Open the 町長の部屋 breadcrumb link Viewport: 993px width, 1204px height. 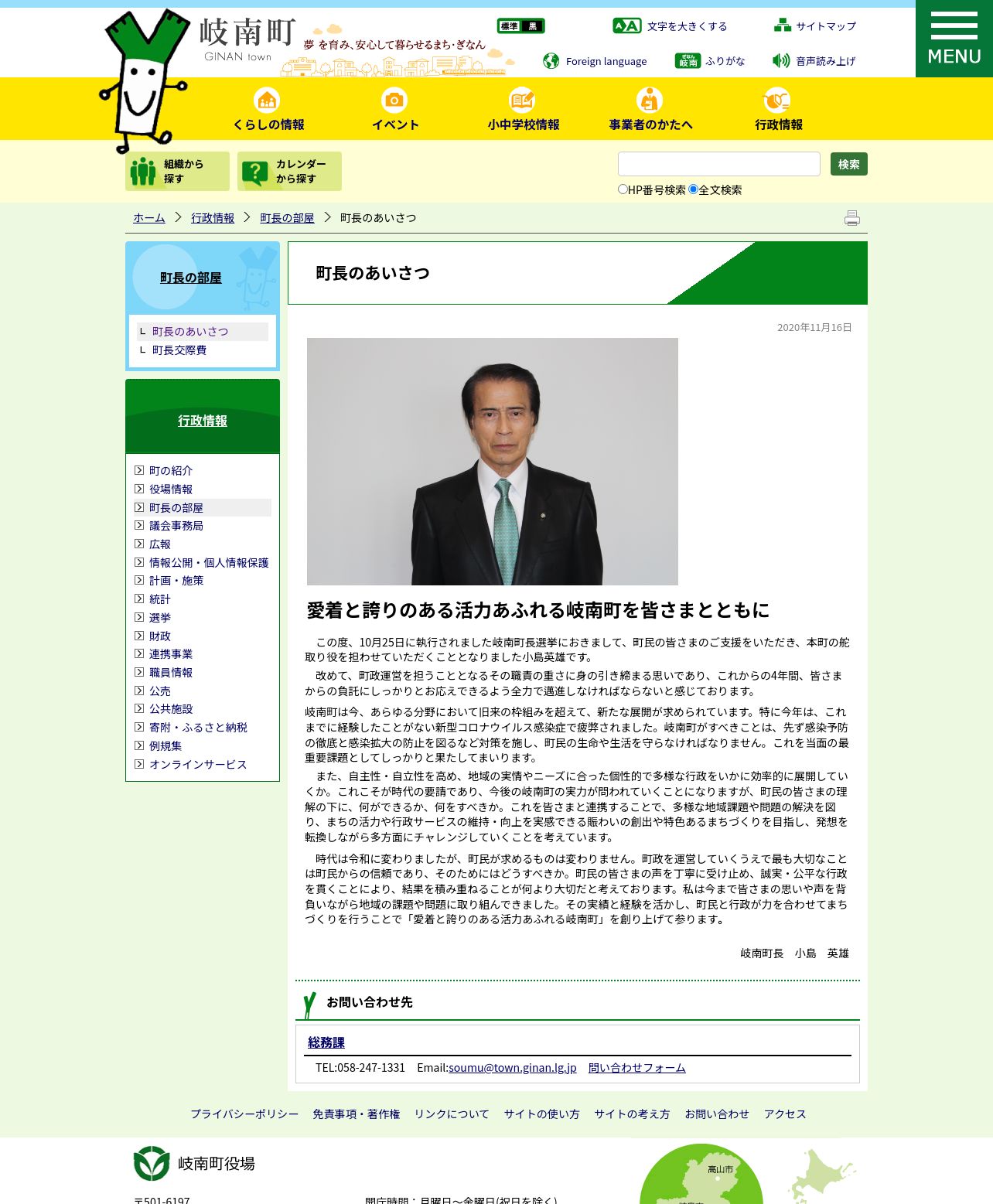[287, 218]
